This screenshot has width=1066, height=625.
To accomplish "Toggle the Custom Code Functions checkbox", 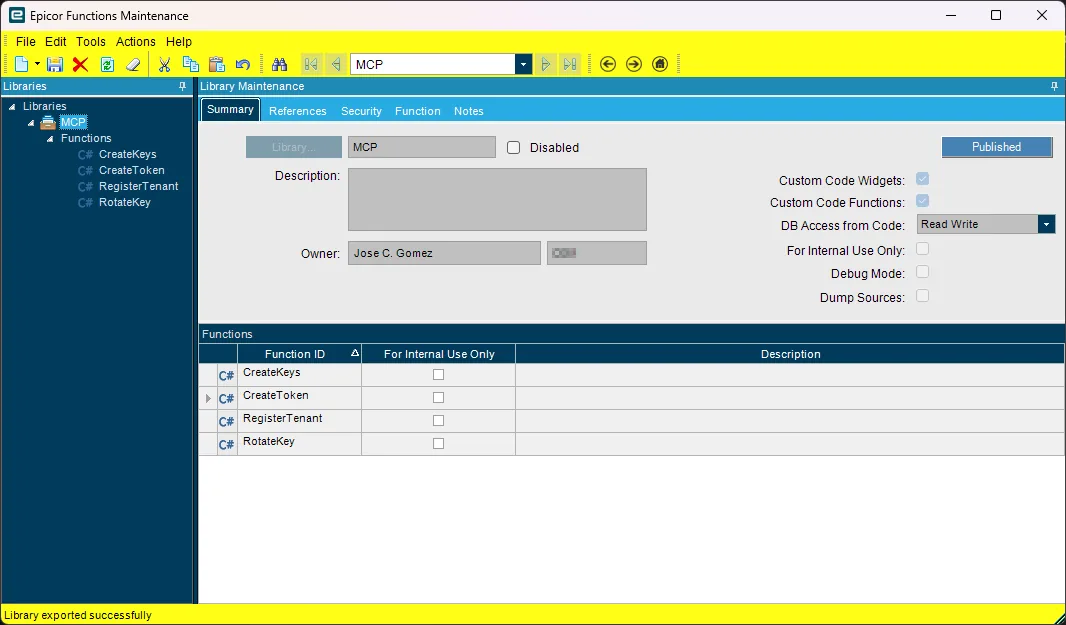I will pyautogui.click(x=923, y=201).
